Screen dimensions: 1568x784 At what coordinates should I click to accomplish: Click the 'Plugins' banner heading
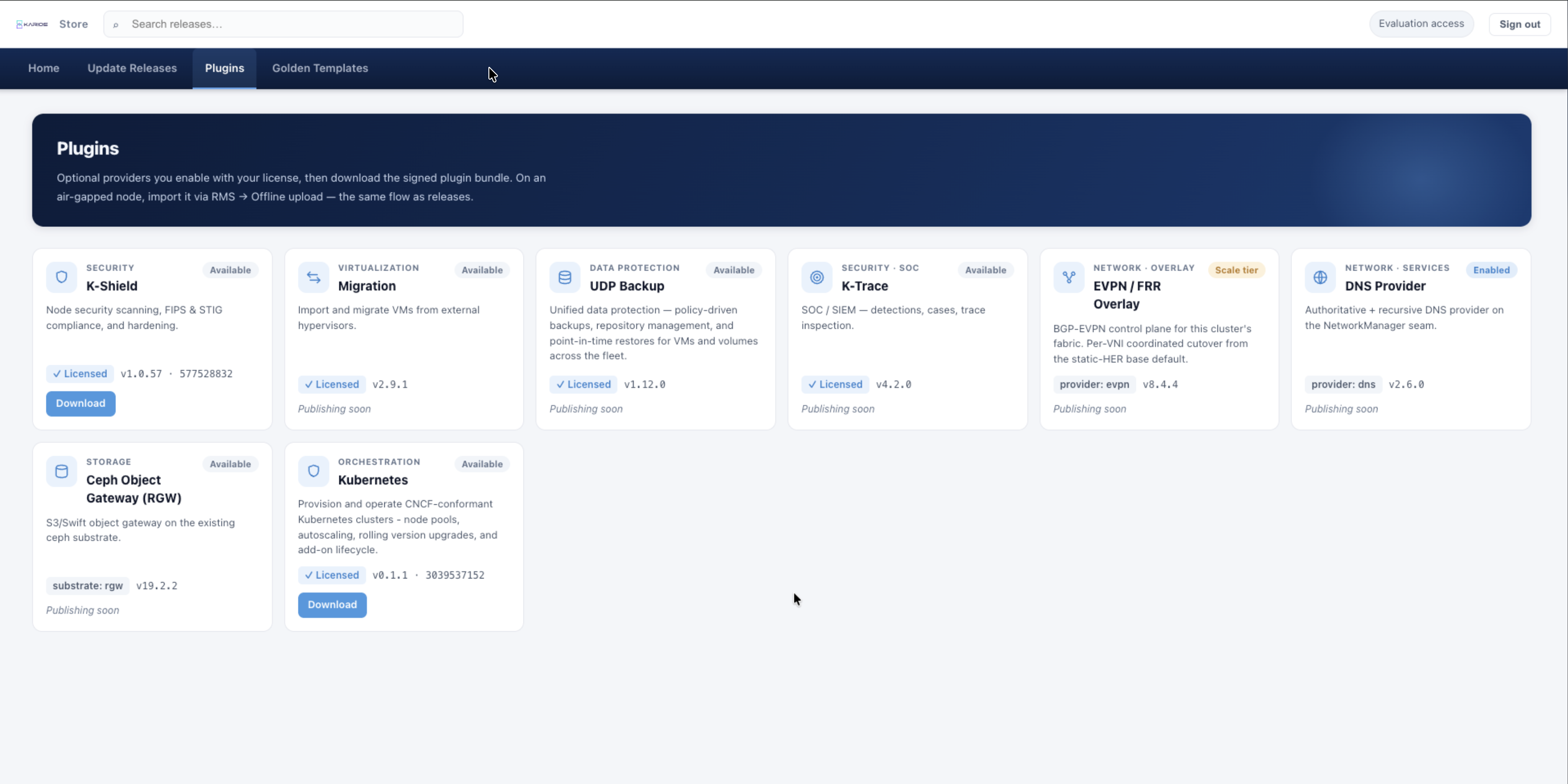[88, 149]
